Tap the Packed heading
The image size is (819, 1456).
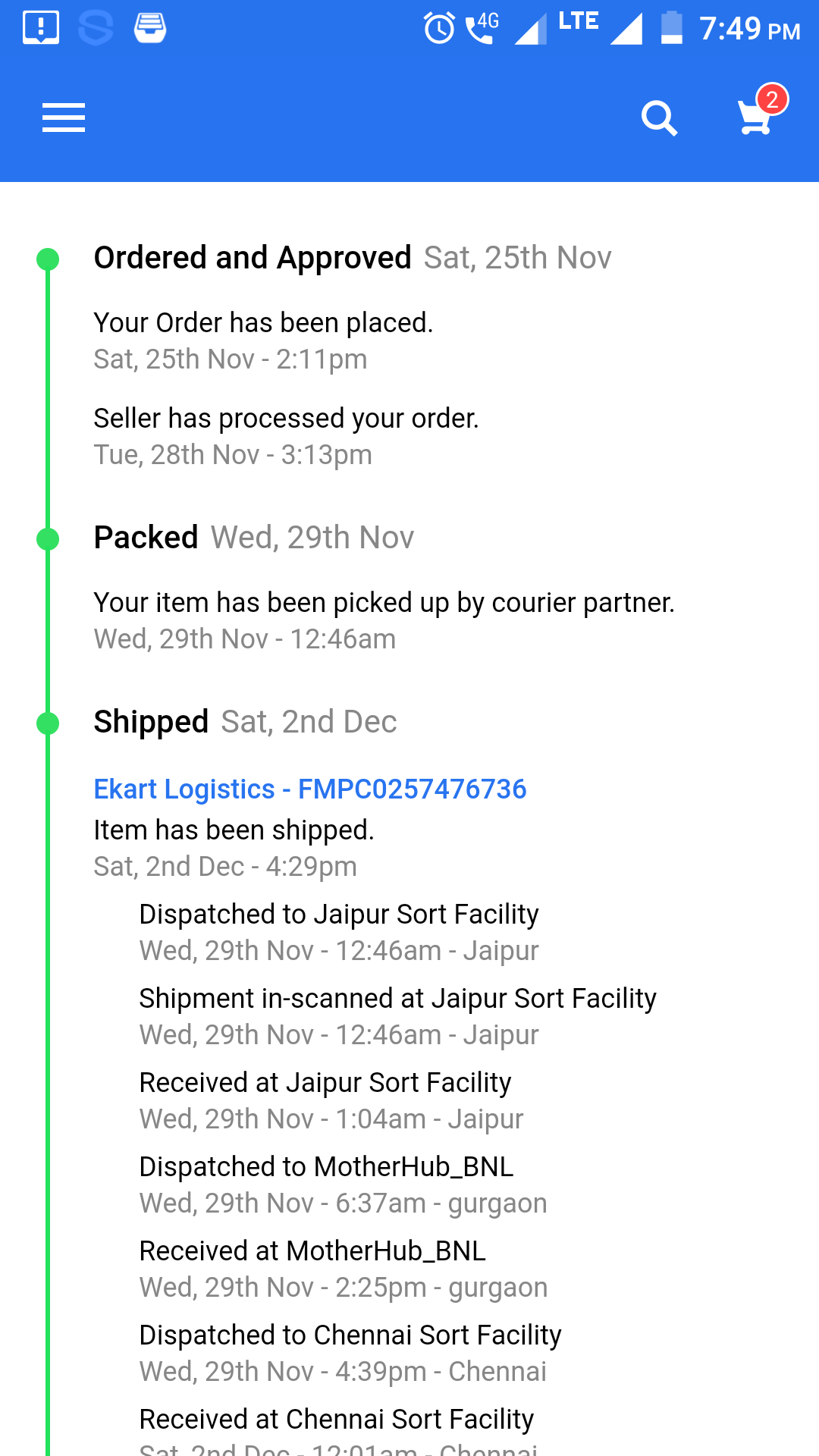click(146, 538)
